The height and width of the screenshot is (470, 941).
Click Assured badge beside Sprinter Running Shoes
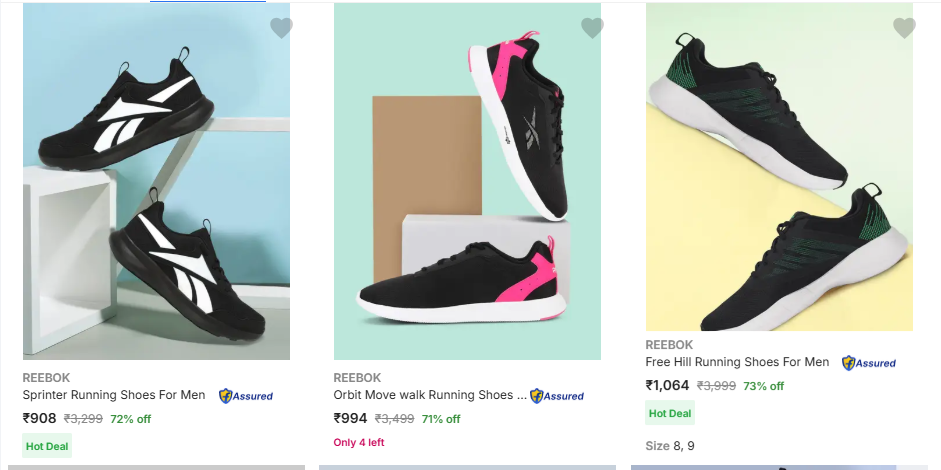point(246,396)
